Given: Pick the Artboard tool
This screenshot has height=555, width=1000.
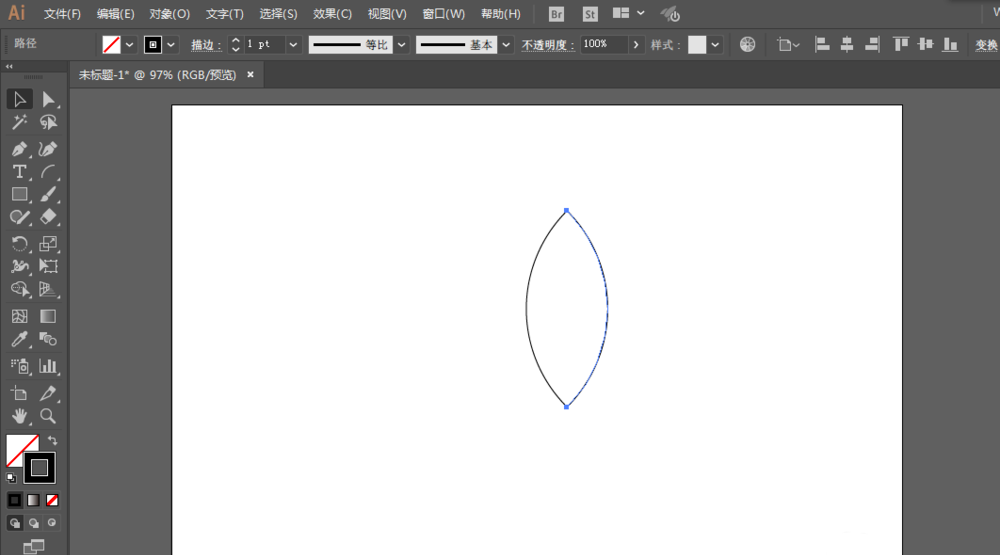Looking at the screenshot, I should (19, 393).
